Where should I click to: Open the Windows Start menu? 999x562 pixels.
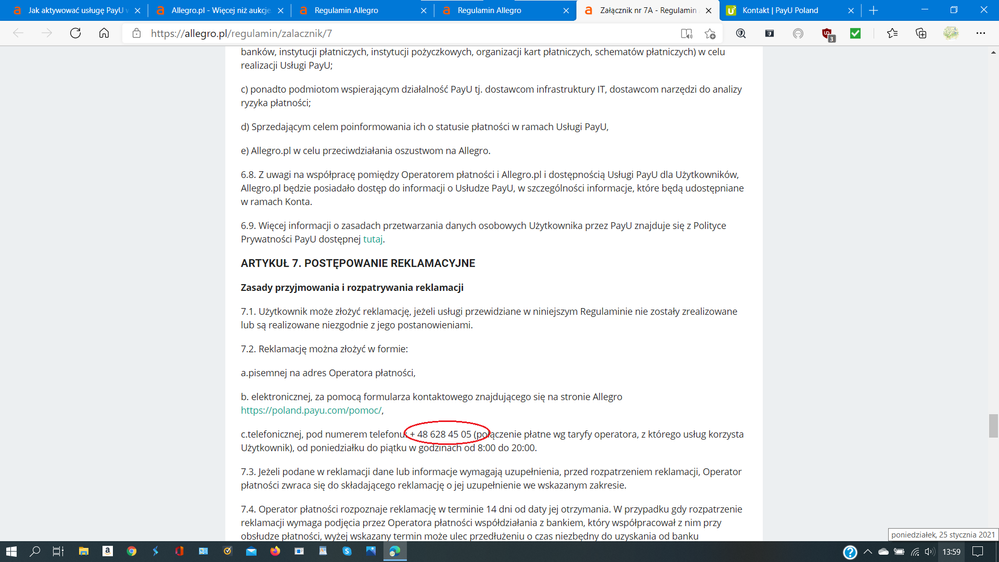point(11,551)
